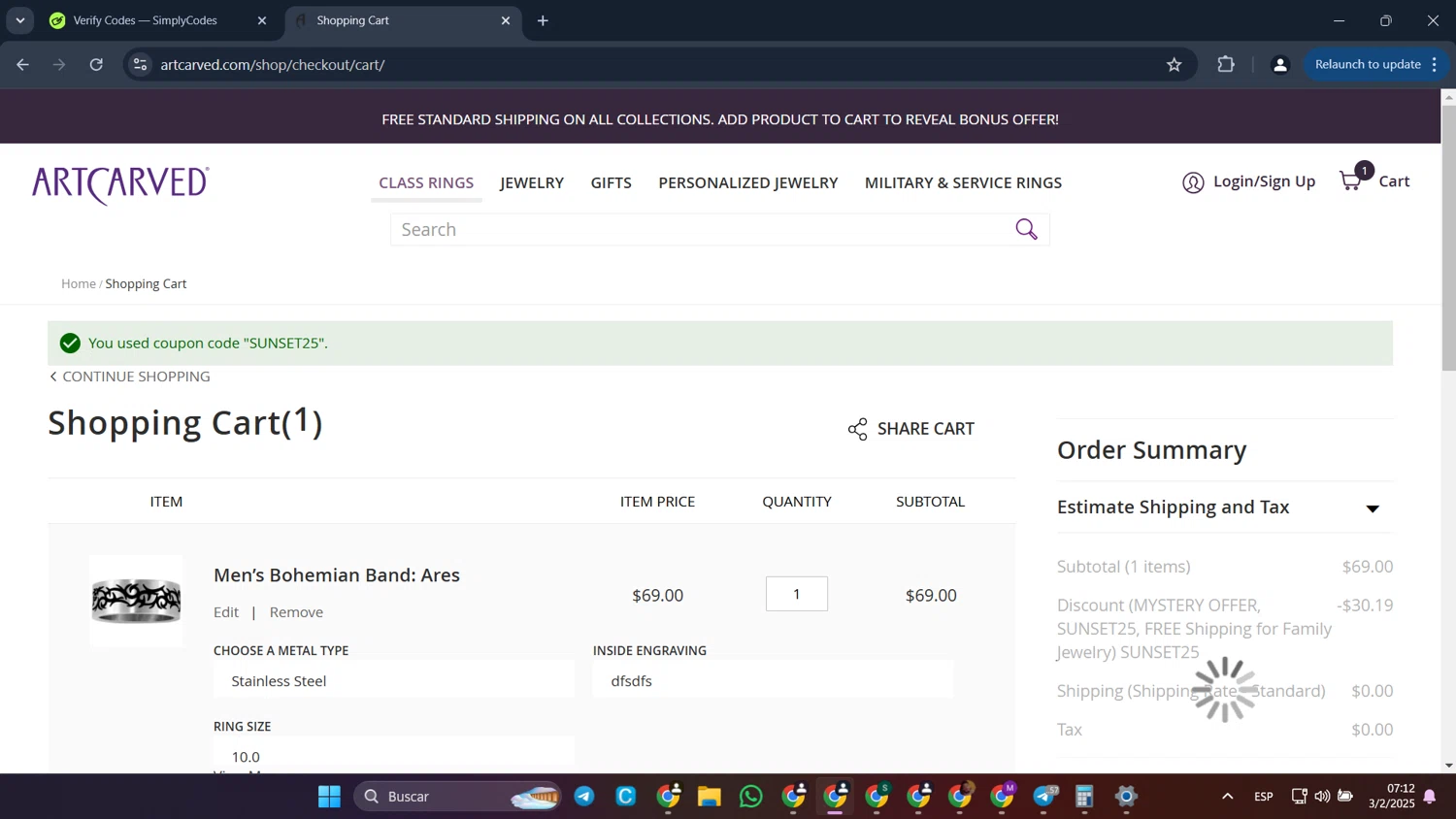This screenshot has height=819, width=1456.
Task: Click the Discount amount -$30.19
Action: click(1365, 606)
